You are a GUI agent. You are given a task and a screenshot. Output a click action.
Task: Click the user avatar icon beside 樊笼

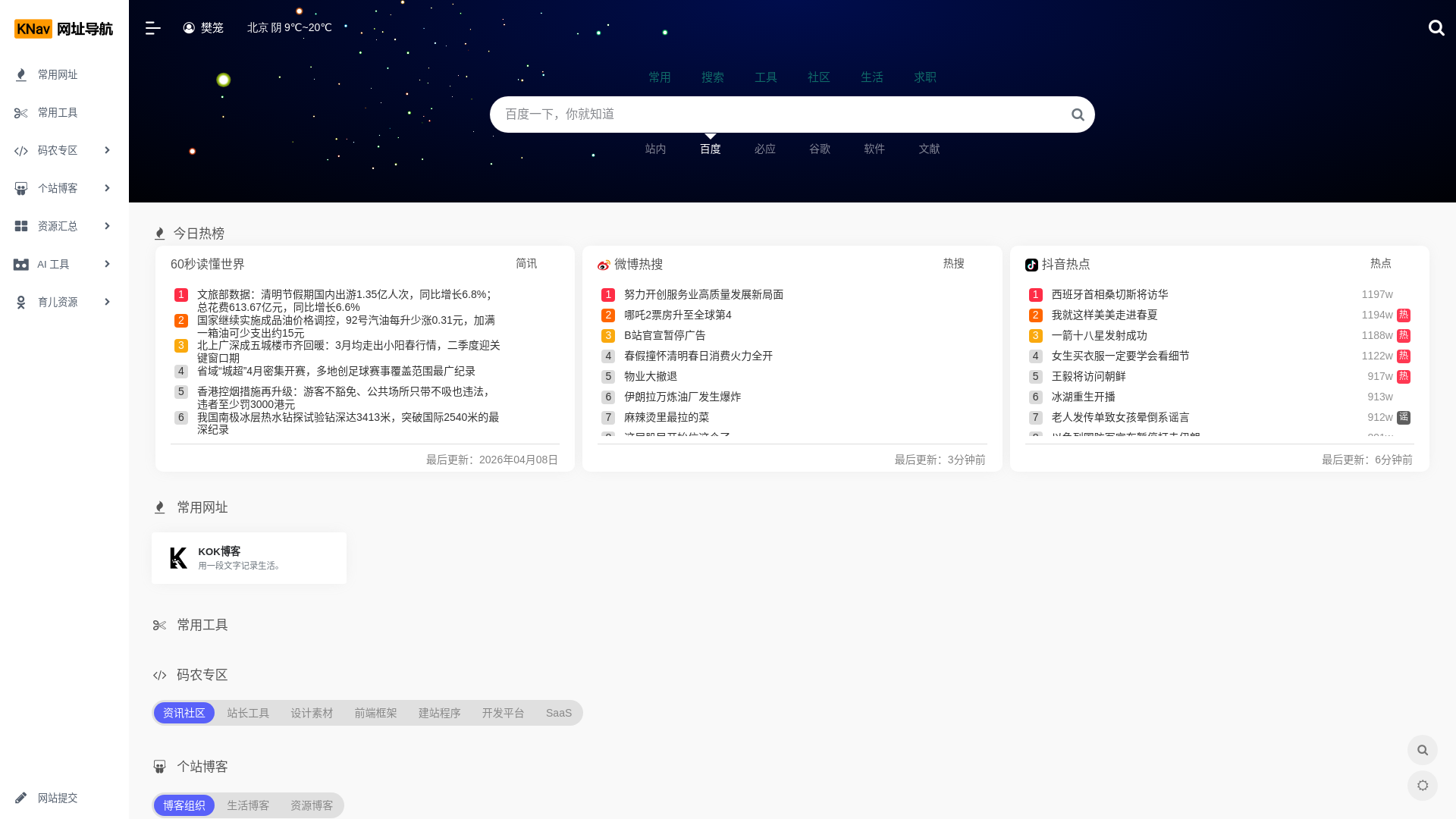(x=189, y=28)
